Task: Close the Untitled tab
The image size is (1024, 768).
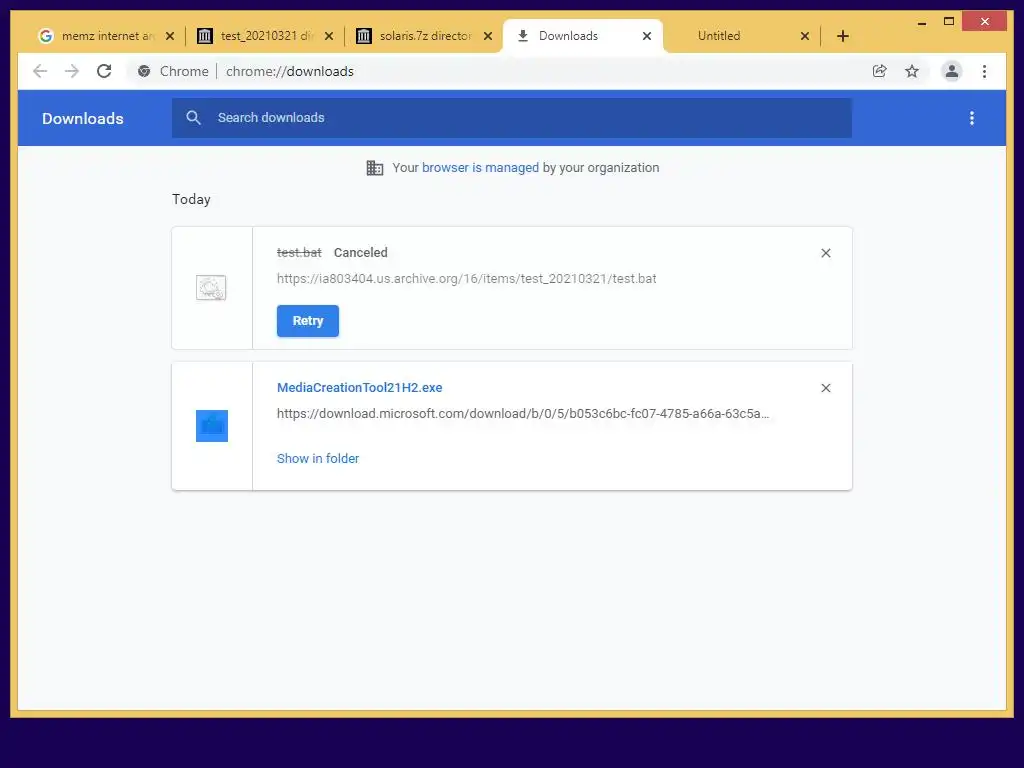Action: tap(805, 36)
